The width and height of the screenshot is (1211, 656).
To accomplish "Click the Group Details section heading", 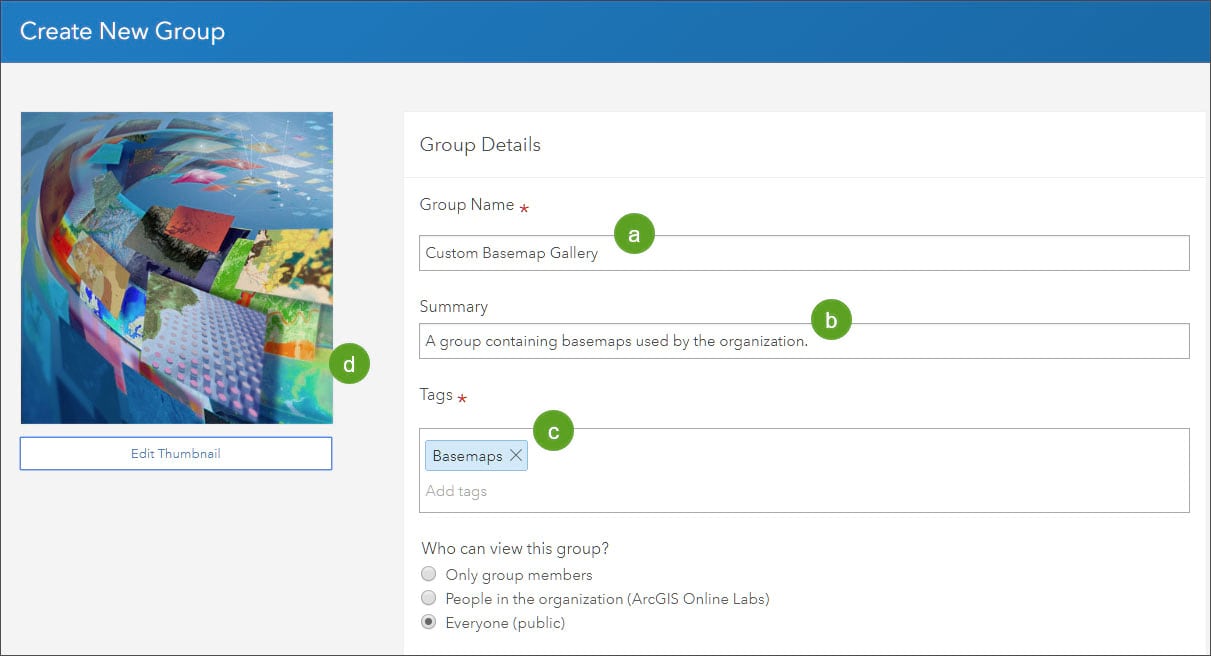I will pyautogui.click(x=480, y=144).
